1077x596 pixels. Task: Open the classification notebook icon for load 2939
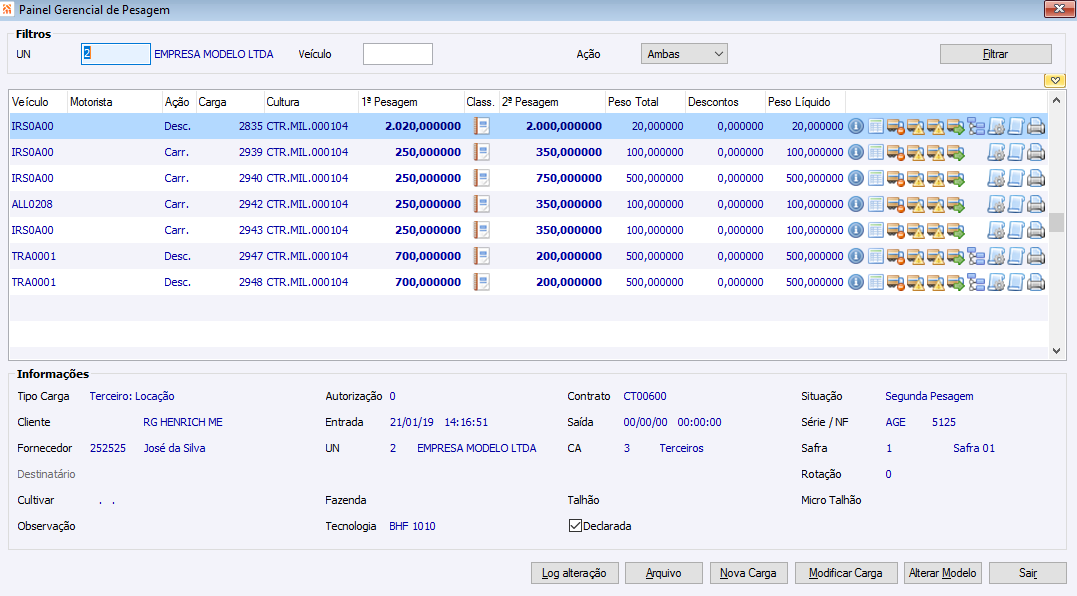pos(481,152)
